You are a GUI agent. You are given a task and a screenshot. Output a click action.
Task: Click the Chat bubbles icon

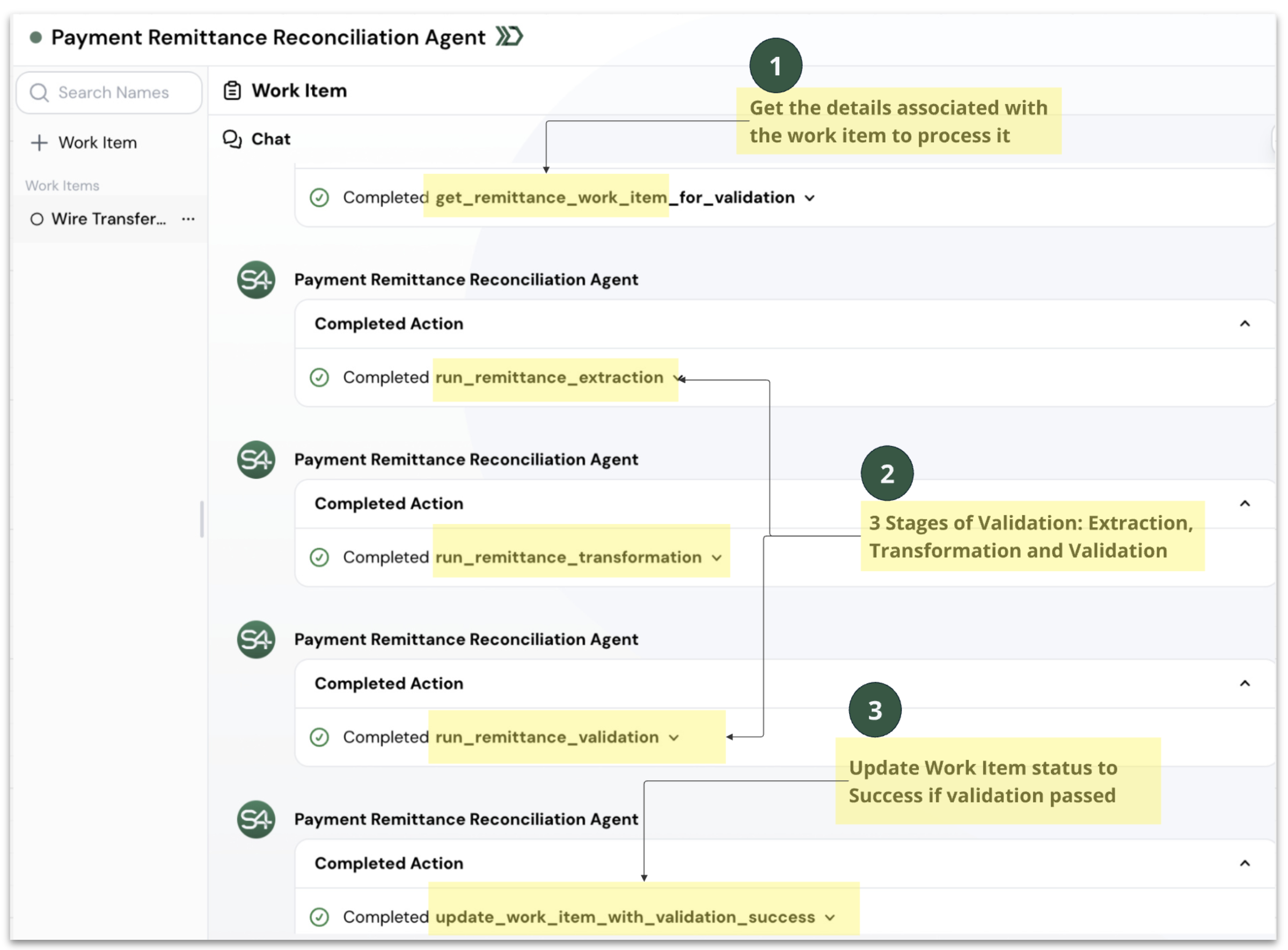tap(232, 139)
